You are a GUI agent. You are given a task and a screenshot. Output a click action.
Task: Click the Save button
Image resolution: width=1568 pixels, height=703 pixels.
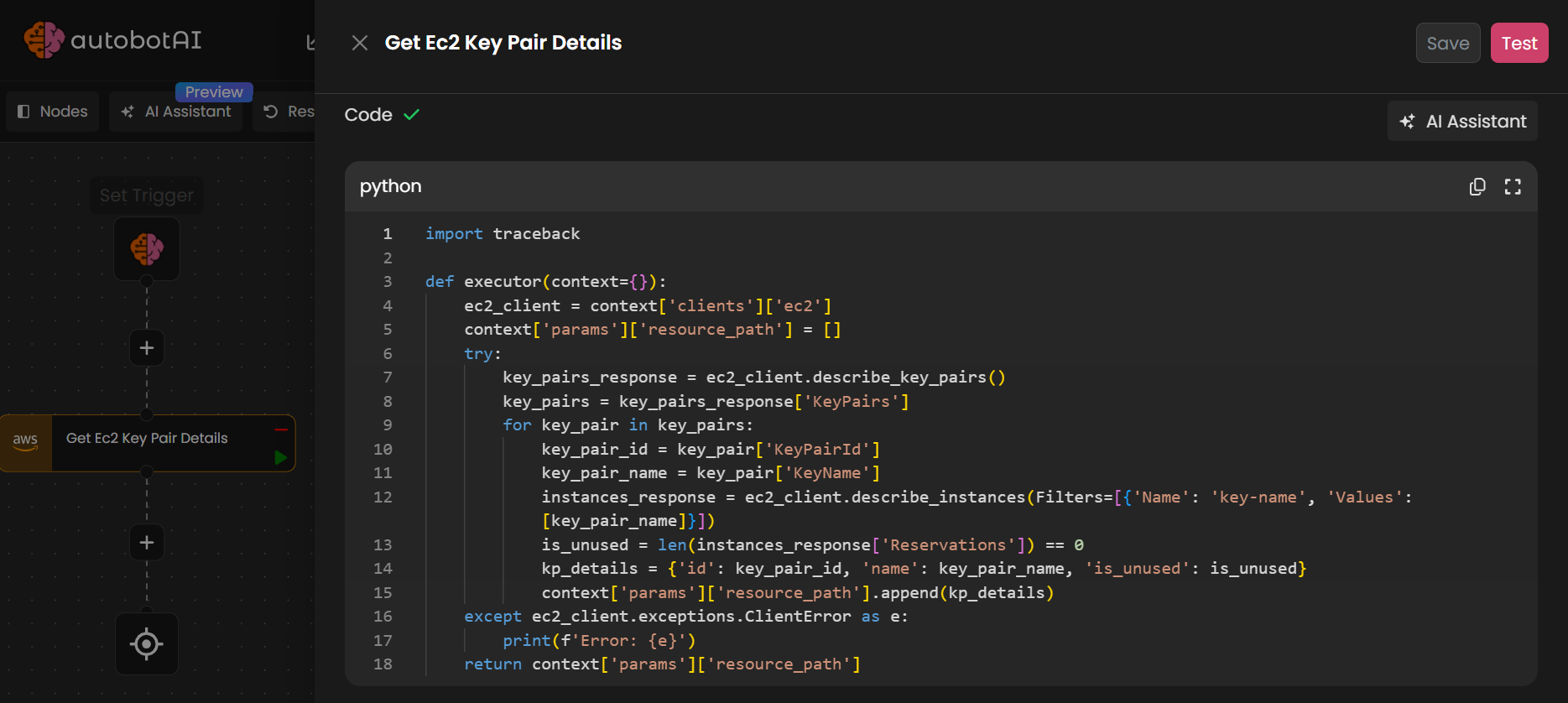pyautogui.click(x=1448, y=43)
